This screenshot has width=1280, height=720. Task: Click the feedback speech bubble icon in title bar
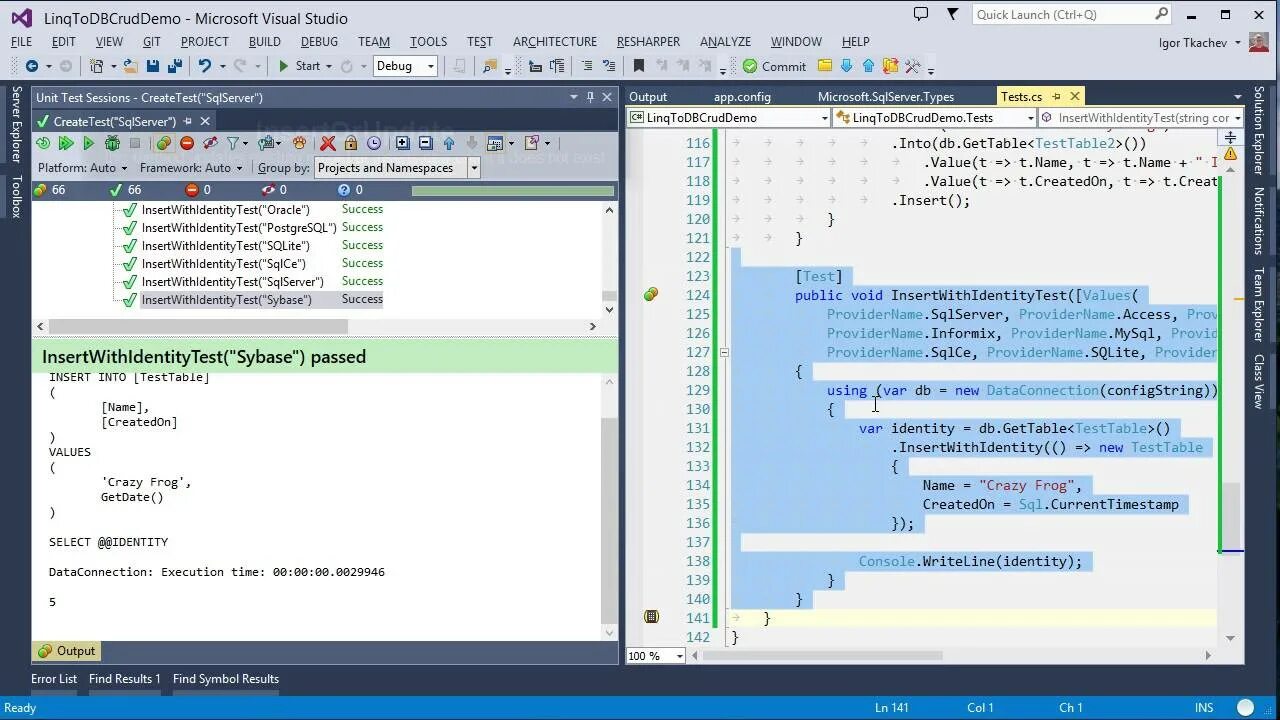[x=921, y=14]
